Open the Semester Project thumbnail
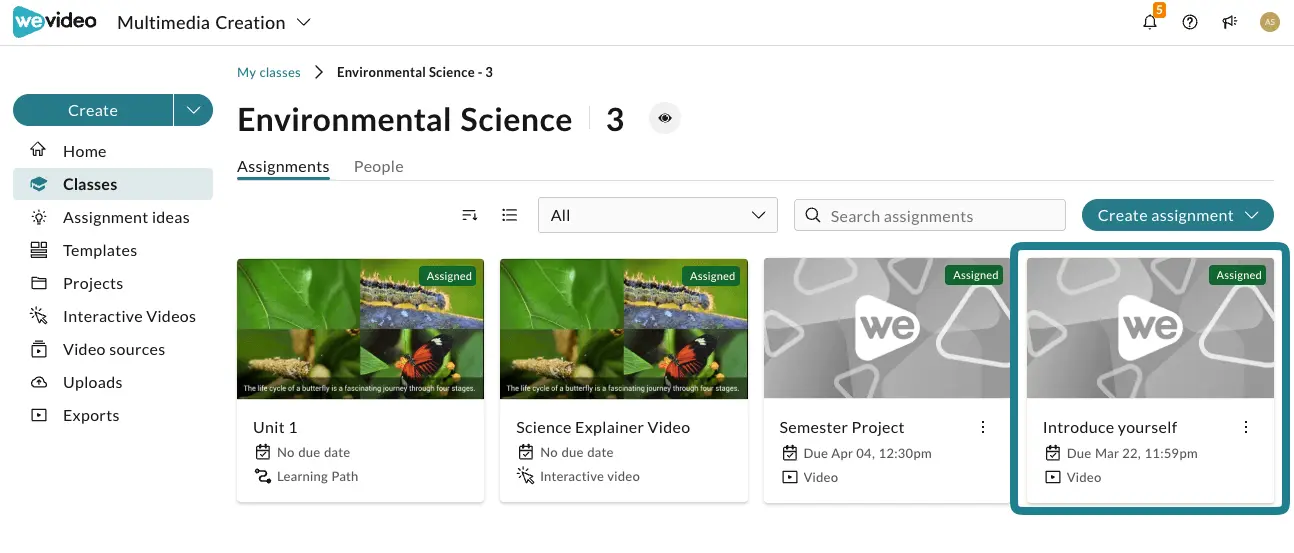Viewport: 1294px width, 553px height. (x=887, y=329)
